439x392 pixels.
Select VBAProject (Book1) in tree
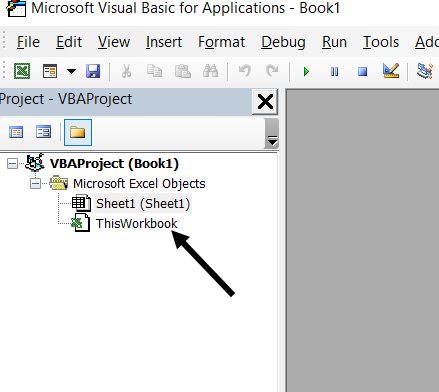[114, 164]
